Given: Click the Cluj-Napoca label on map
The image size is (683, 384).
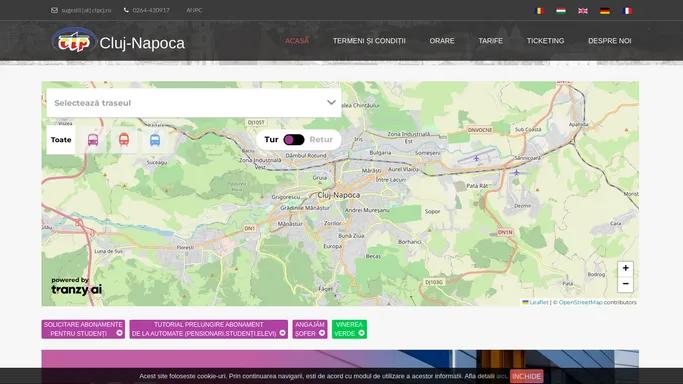Looking at the screenshot, I should coord(339,195).
